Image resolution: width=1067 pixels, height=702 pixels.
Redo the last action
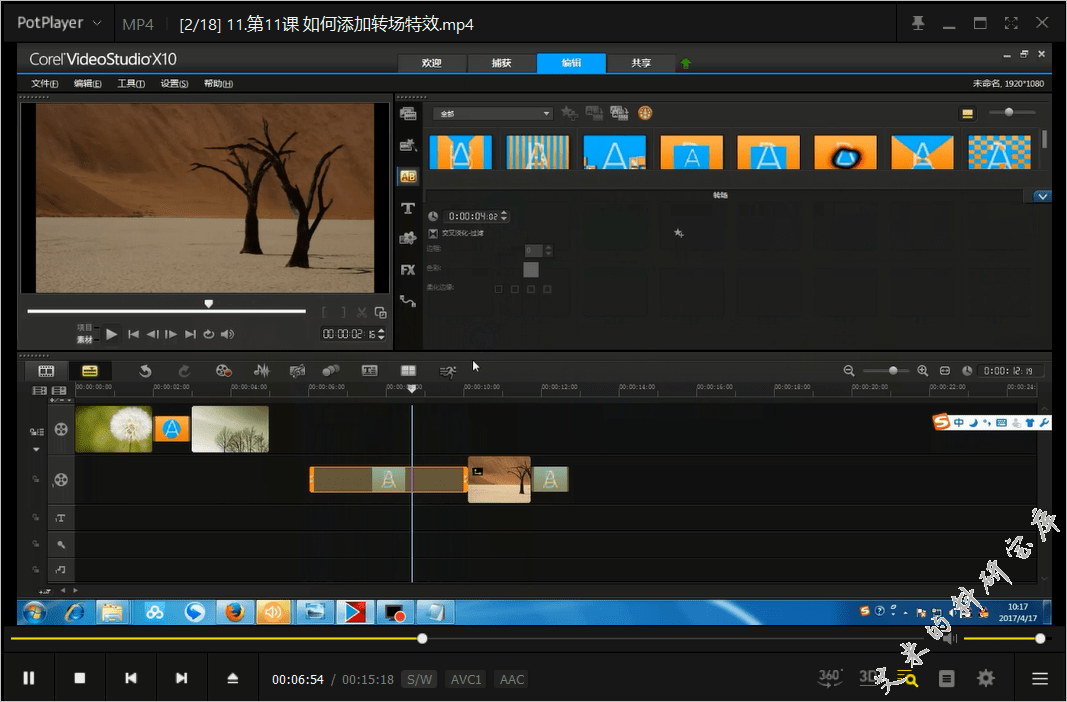pyautogui.click(x=184, y=371)
